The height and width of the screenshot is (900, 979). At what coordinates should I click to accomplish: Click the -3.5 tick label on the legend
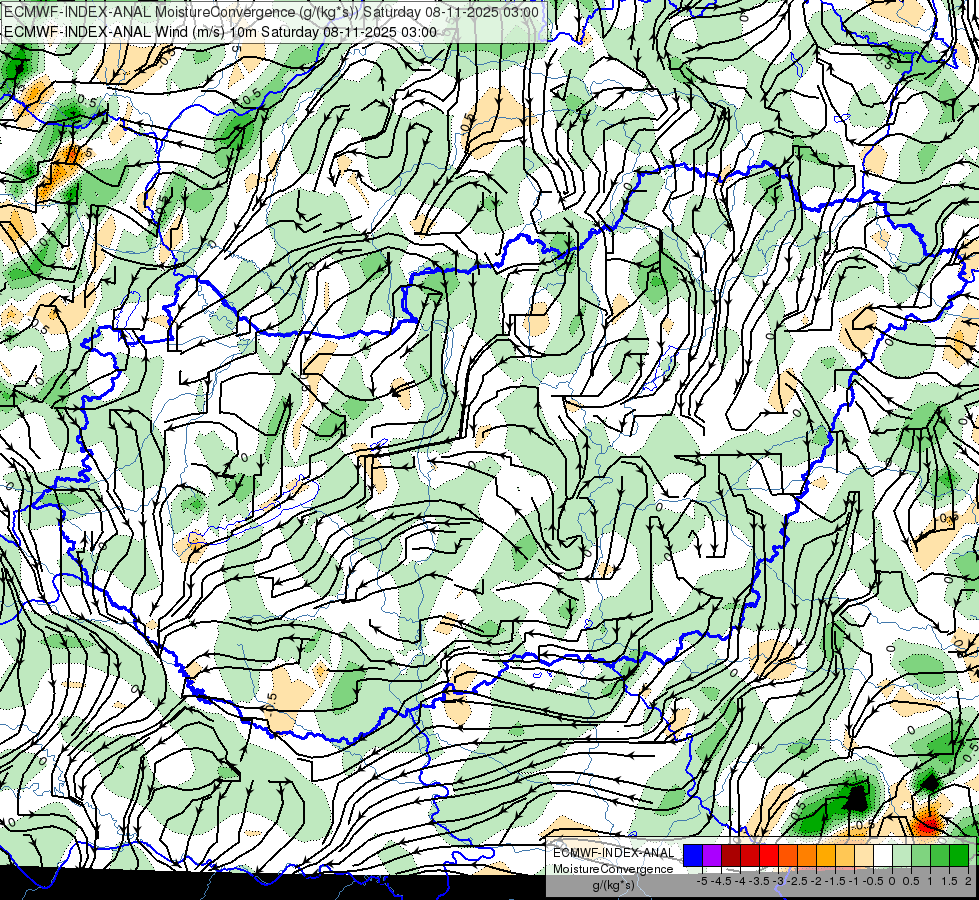click(x=759, y=881)
